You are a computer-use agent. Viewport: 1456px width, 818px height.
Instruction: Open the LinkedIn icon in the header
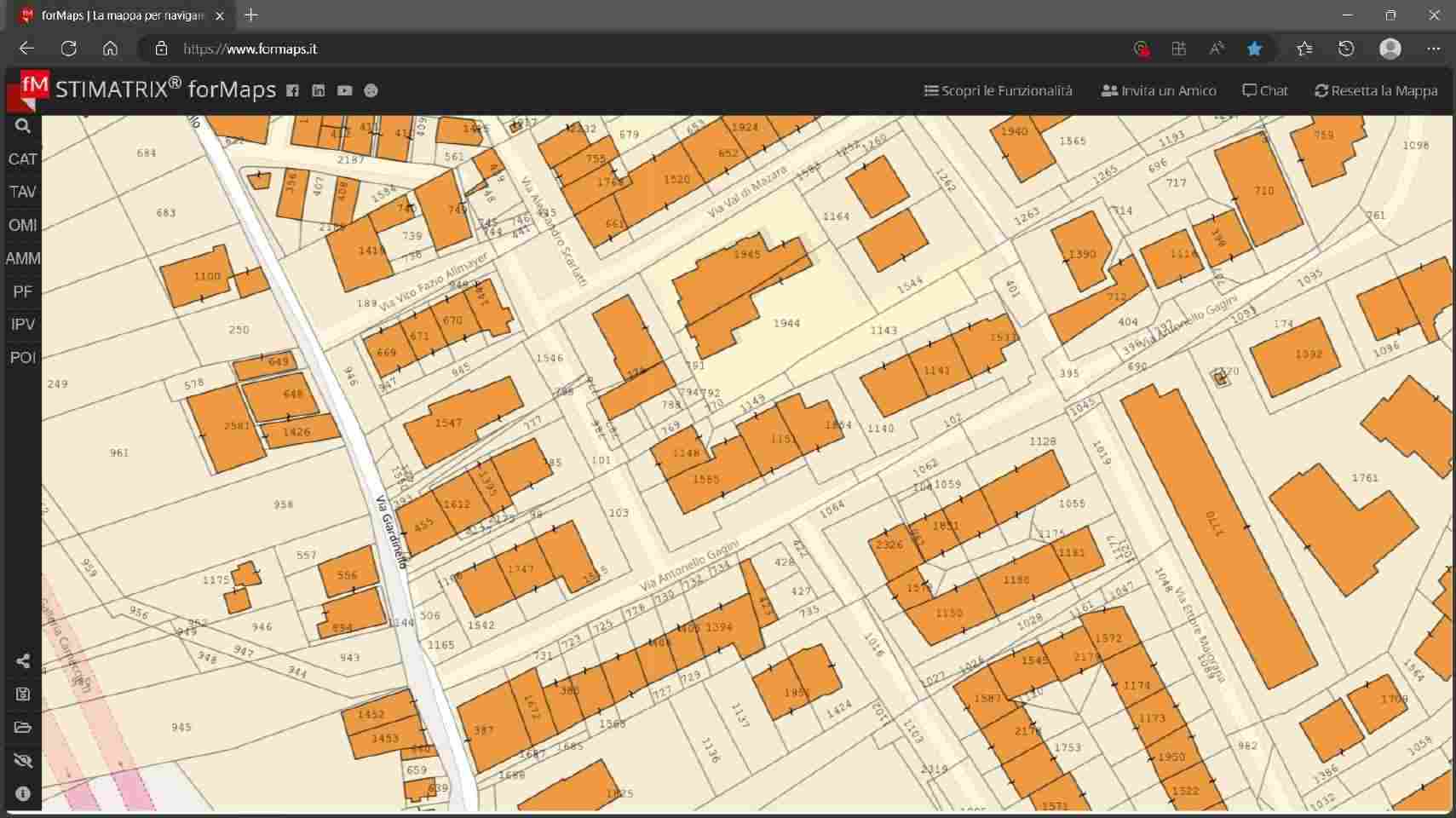[x=319, y=90]
